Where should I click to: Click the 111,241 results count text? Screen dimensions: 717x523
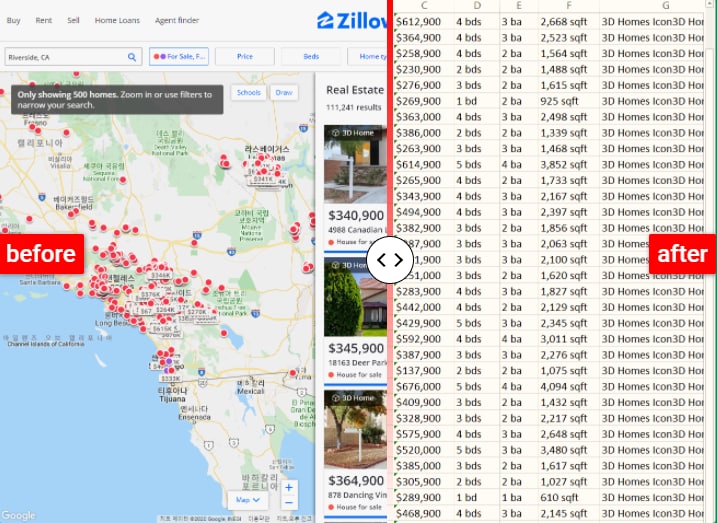(353, 107)
